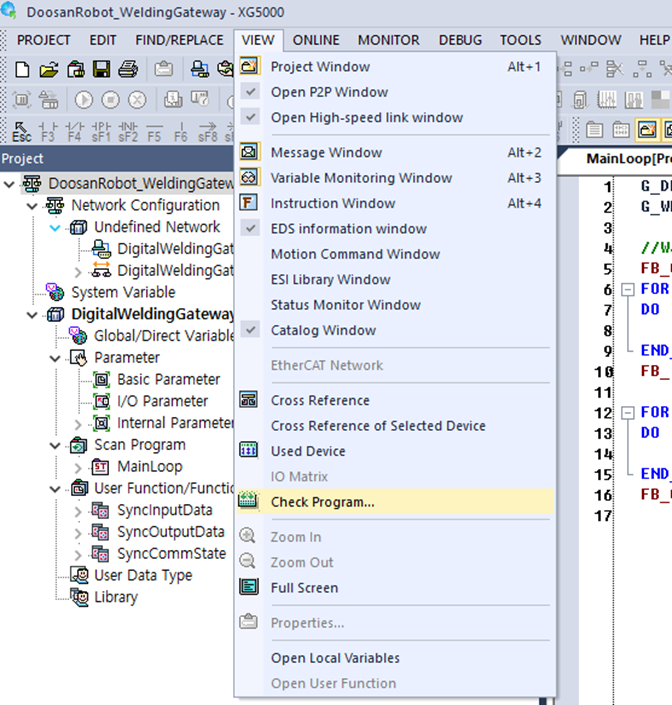Click the Print icon in toolbar
The image size is (672, 705).
128,69
